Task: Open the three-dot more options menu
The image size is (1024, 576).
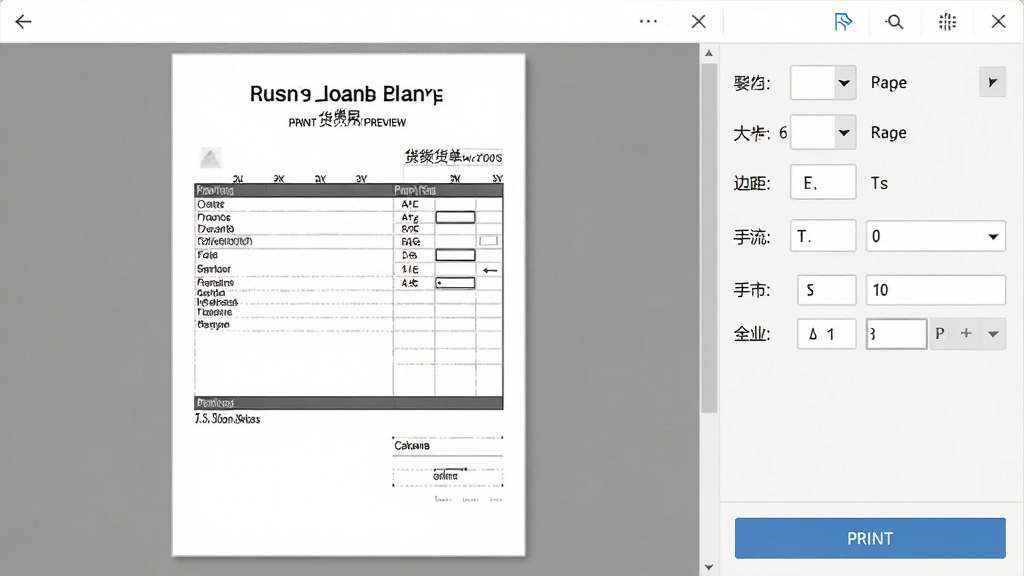Action: click(648, 22)
